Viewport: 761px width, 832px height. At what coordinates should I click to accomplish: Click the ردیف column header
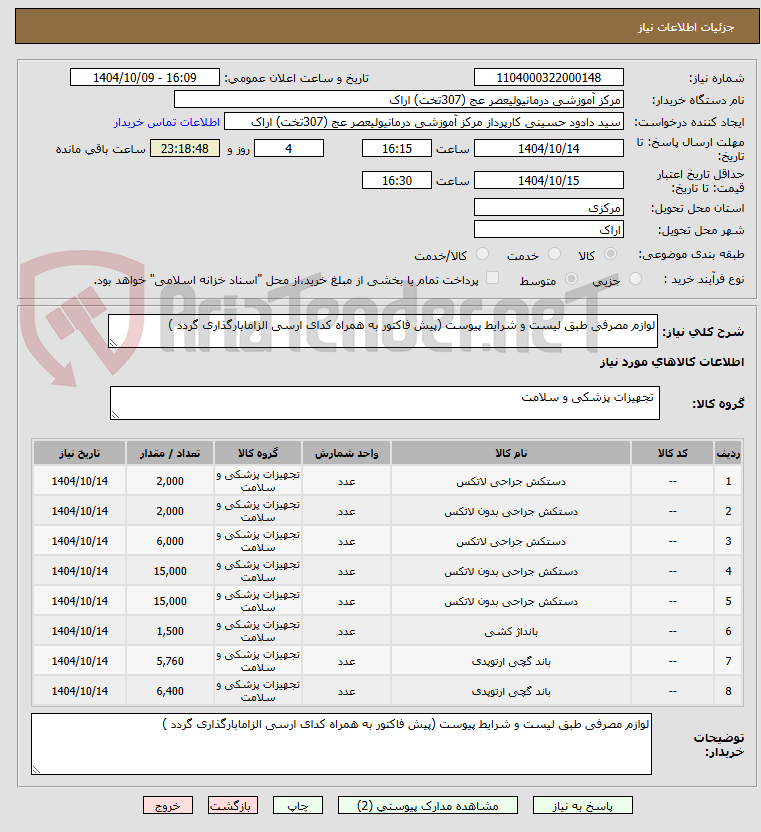(x=728, y=453)
